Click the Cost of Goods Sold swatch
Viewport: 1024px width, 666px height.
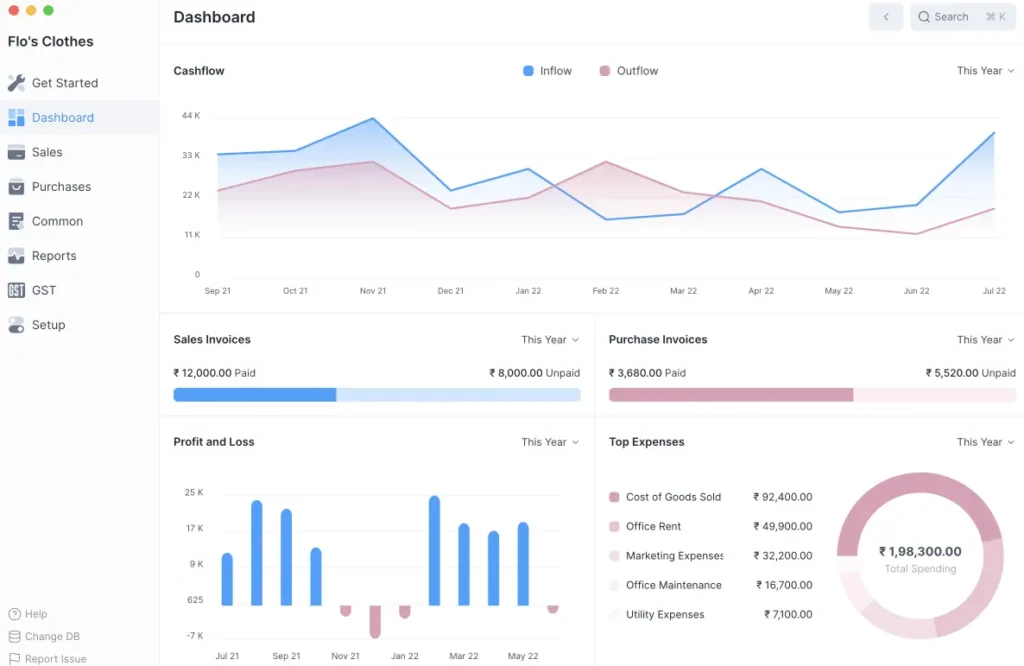[614, 497]
